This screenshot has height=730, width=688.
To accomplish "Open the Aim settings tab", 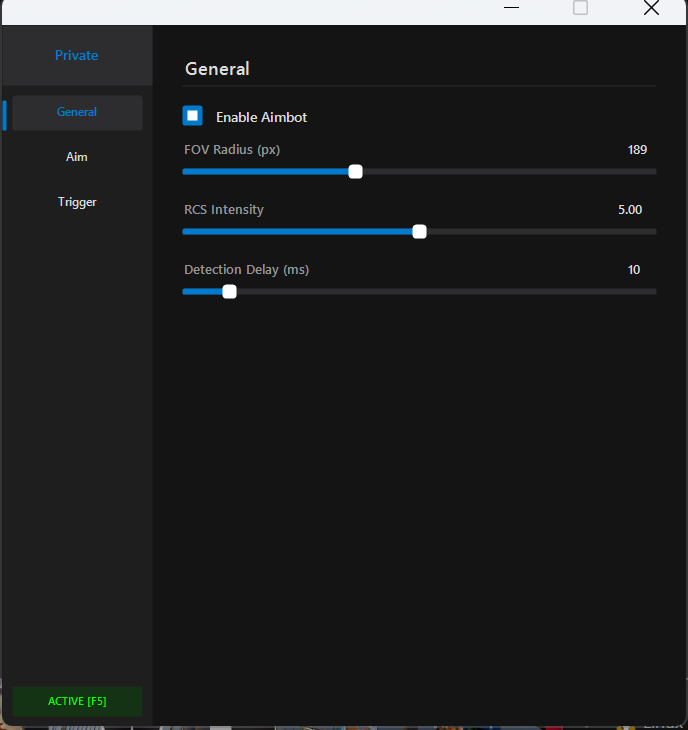I will (77, 157).
